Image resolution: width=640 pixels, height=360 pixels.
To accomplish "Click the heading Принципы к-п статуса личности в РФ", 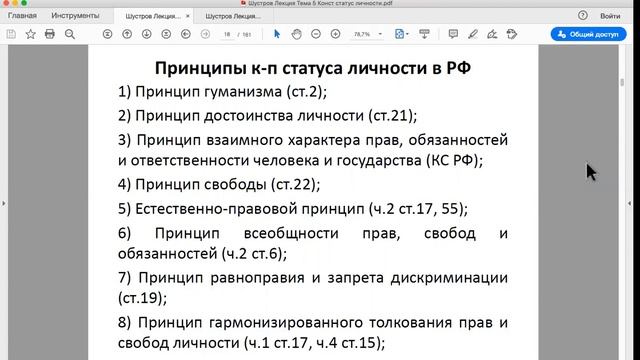I will [313, 68].
